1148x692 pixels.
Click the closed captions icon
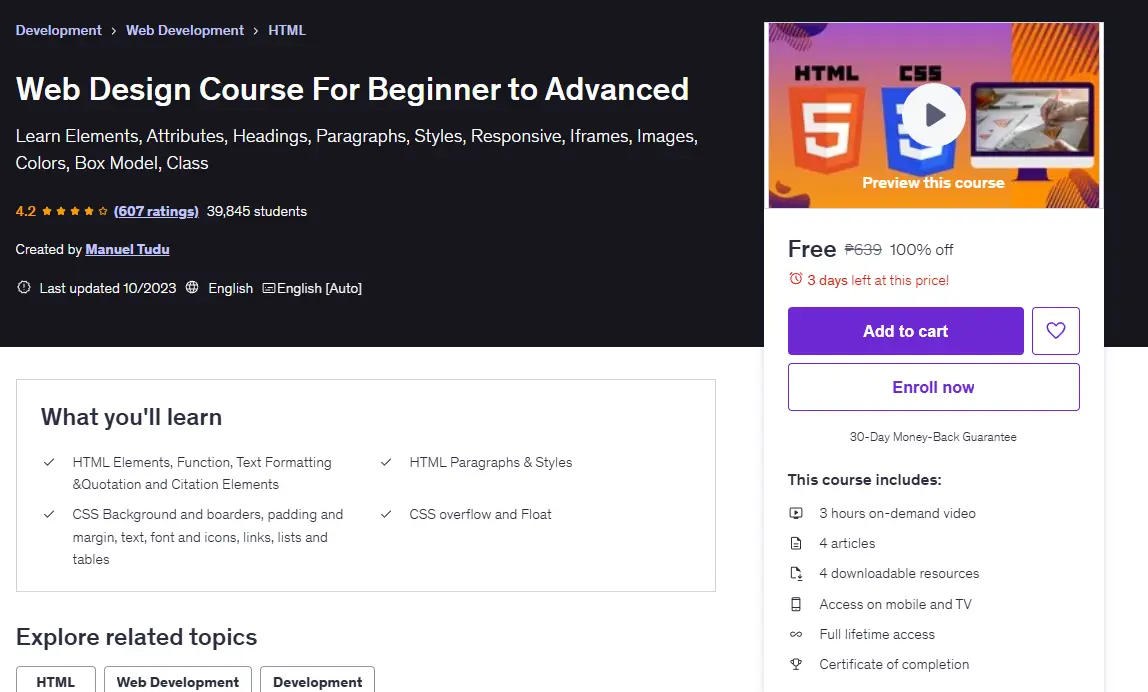pos(269,289)
